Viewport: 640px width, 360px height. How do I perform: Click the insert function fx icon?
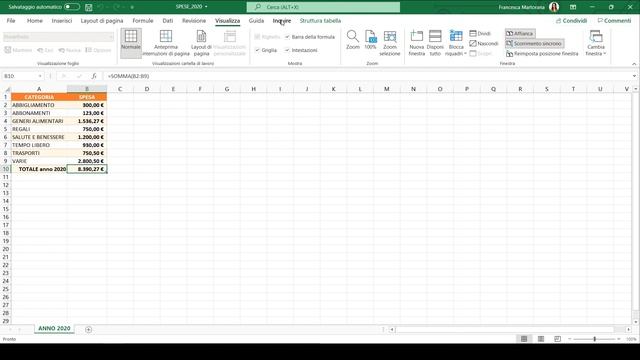(x=94, y=76)
